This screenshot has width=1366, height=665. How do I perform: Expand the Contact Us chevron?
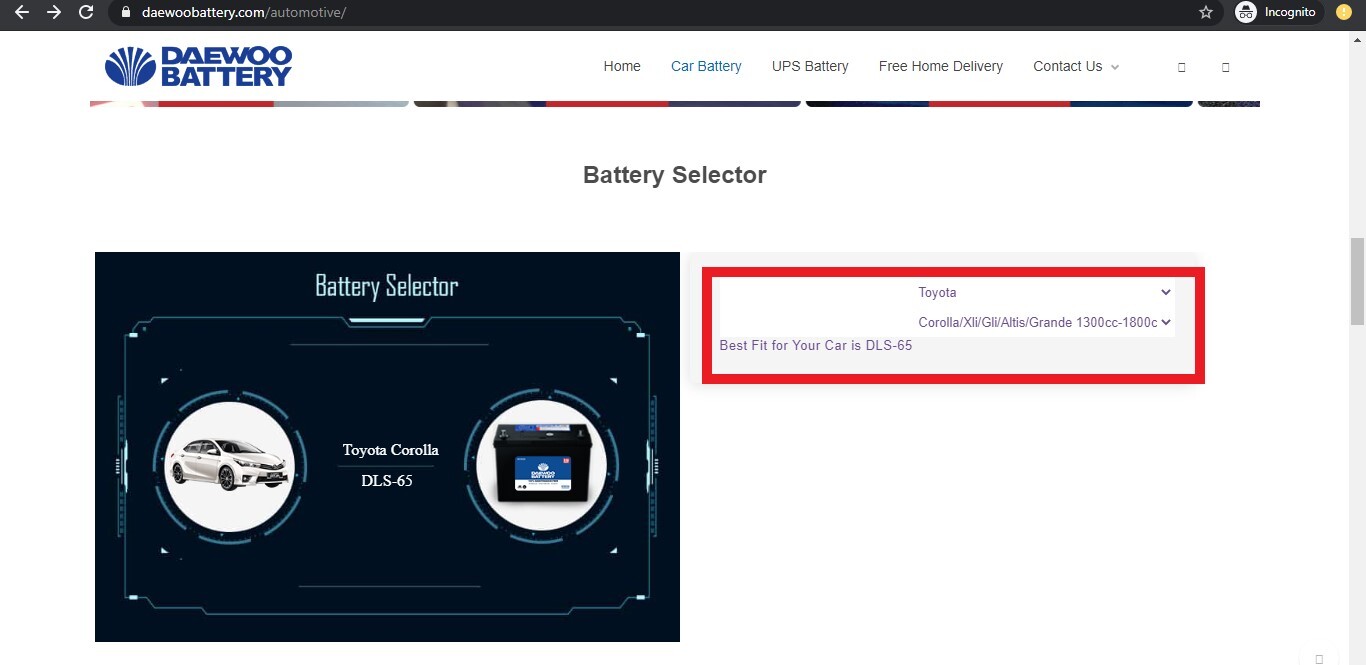pos(1115,67)
